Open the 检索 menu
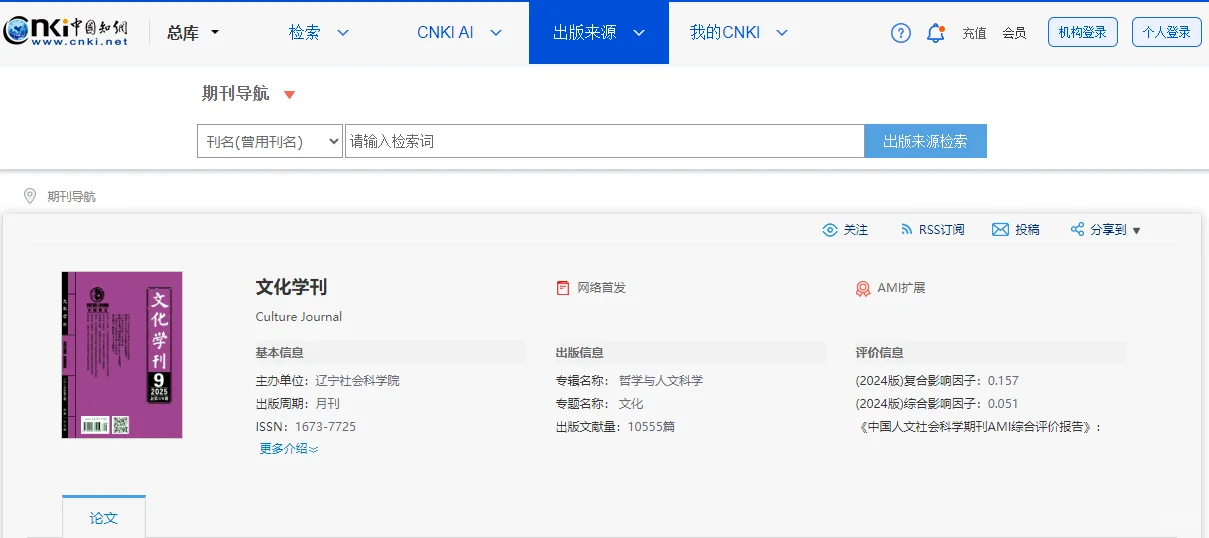The height and width of the screenshot is (538, 1209). click(x=305, y=33)
